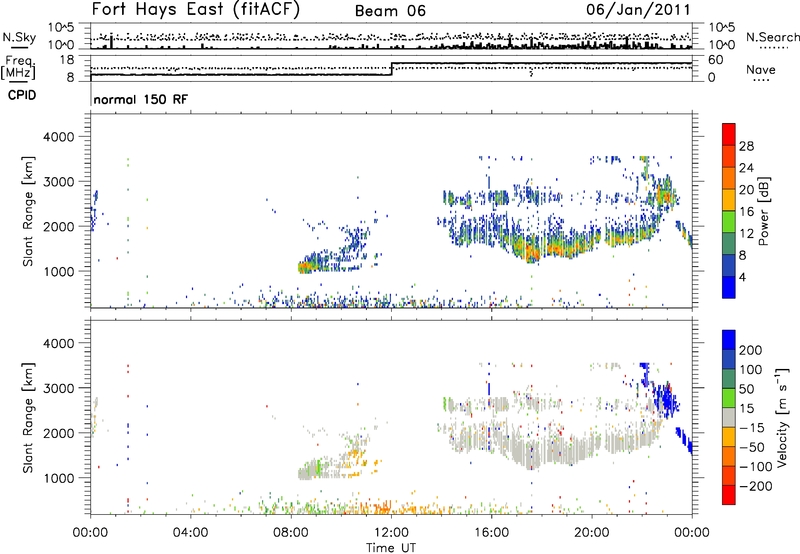
Task: Click the '04:00' time axis label
Action: (190, 533)
